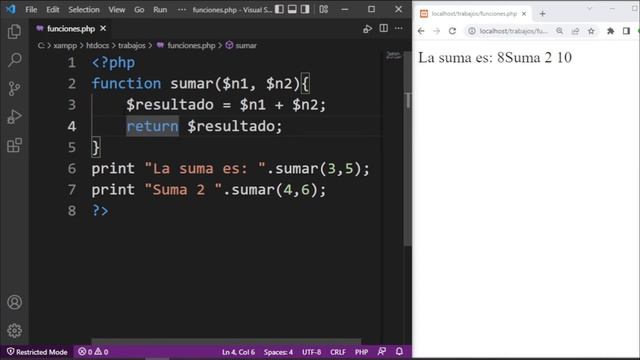Close the localhost browser tab
Viewport: 640px width, 360px height.
tap(524, 14)
